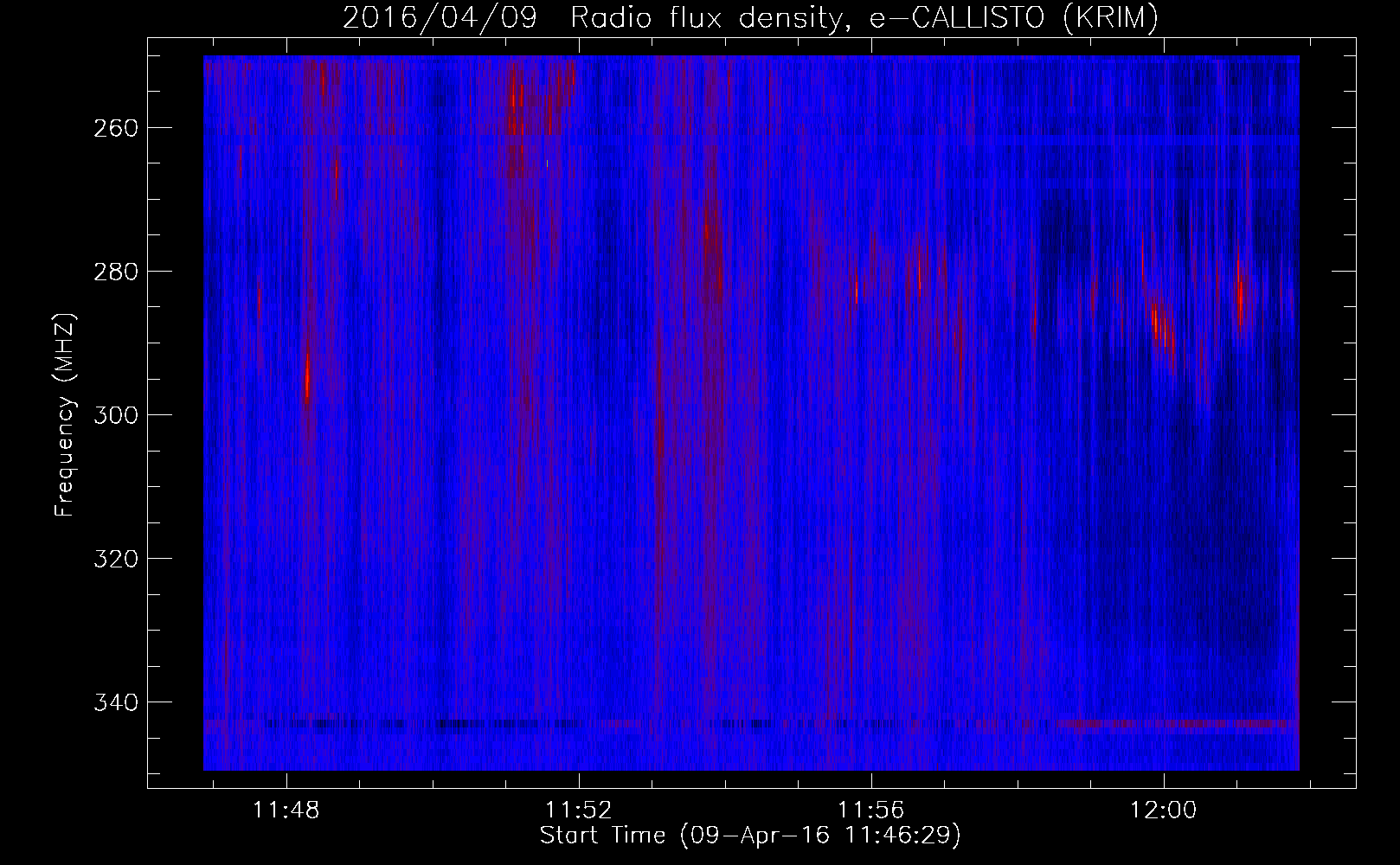This screenshot has height=865, width=1400.
Task: Click the 11:52 time tick label
Action: tap(579, 811)
